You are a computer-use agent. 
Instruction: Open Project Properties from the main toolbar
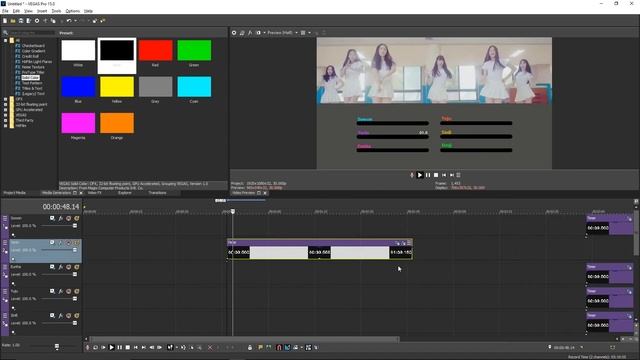pyautogui.click(x=37, y=21)
